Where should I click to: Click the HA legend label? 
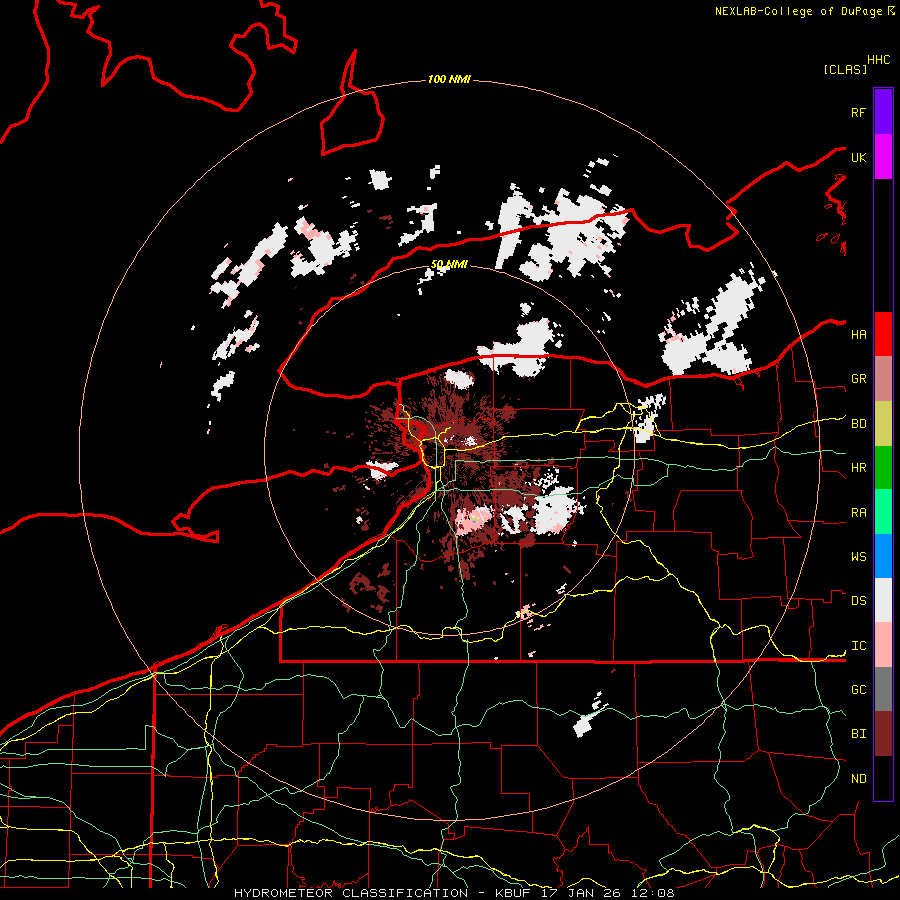tap(858, 334)
